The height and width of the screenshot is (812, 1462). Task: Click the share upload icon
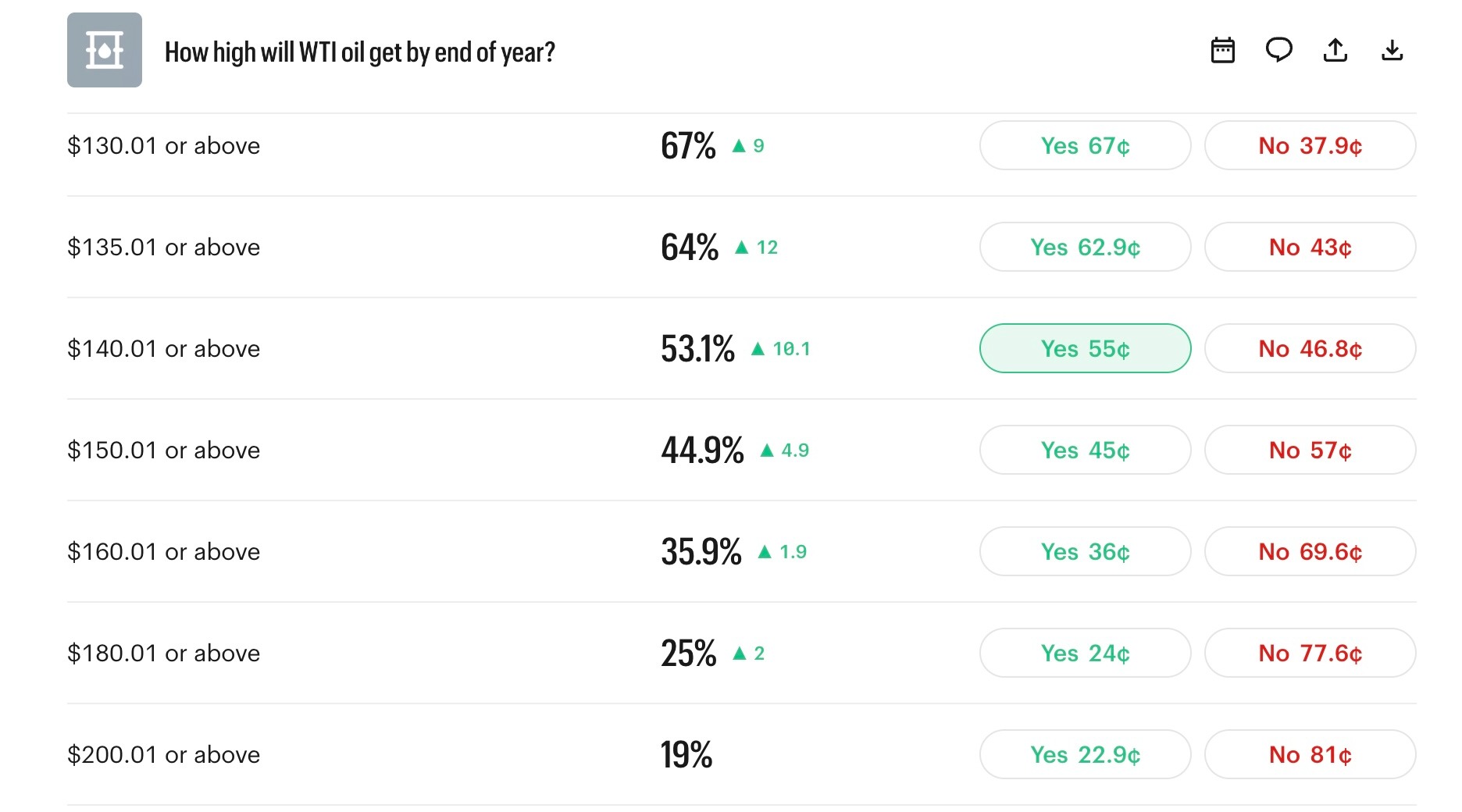coord(1335,51)
